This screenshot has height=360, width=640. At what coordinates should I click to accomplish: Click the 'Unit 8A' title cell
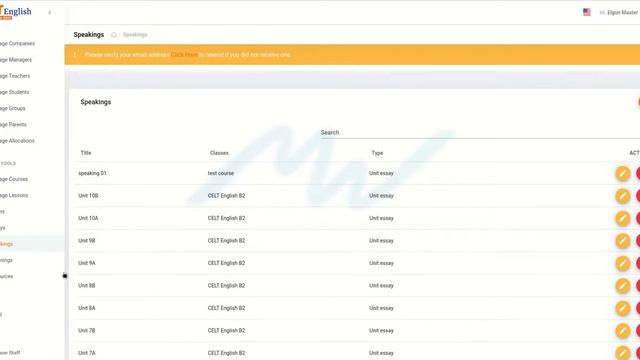[x=87, y=308]
